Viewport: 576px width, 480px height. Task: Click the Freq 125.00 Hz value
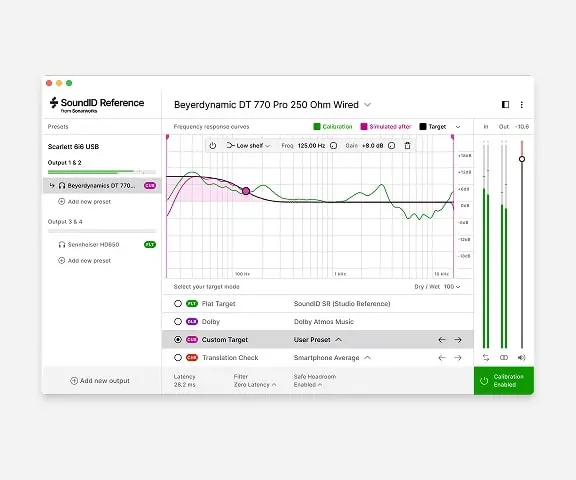(x=311, y=145)
